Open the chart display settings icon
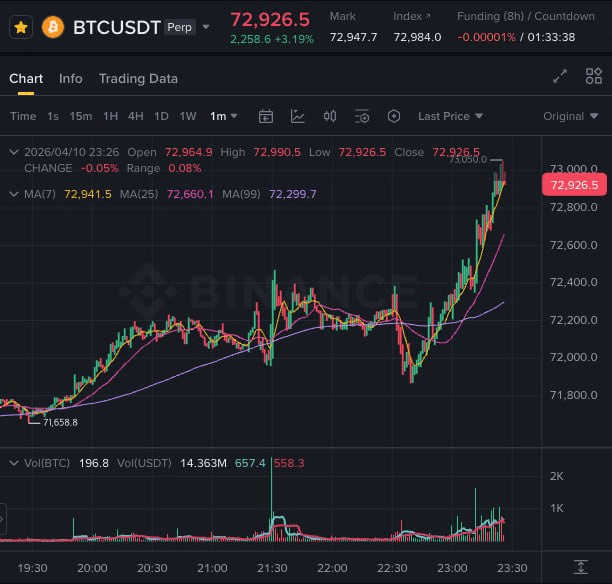 click(362, 116)
